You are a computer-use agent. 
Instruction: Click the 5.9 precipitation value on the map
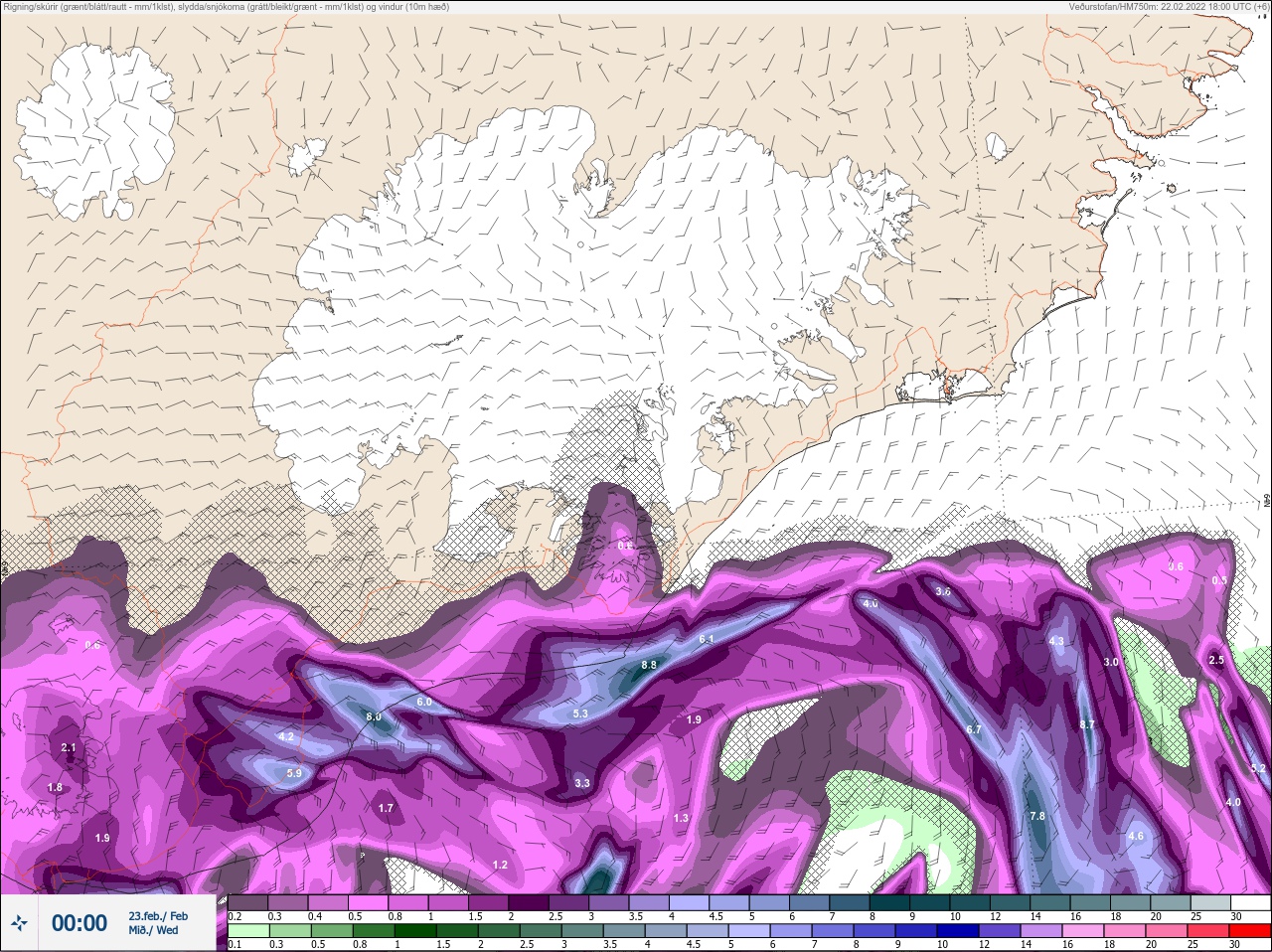click(294, 773)
